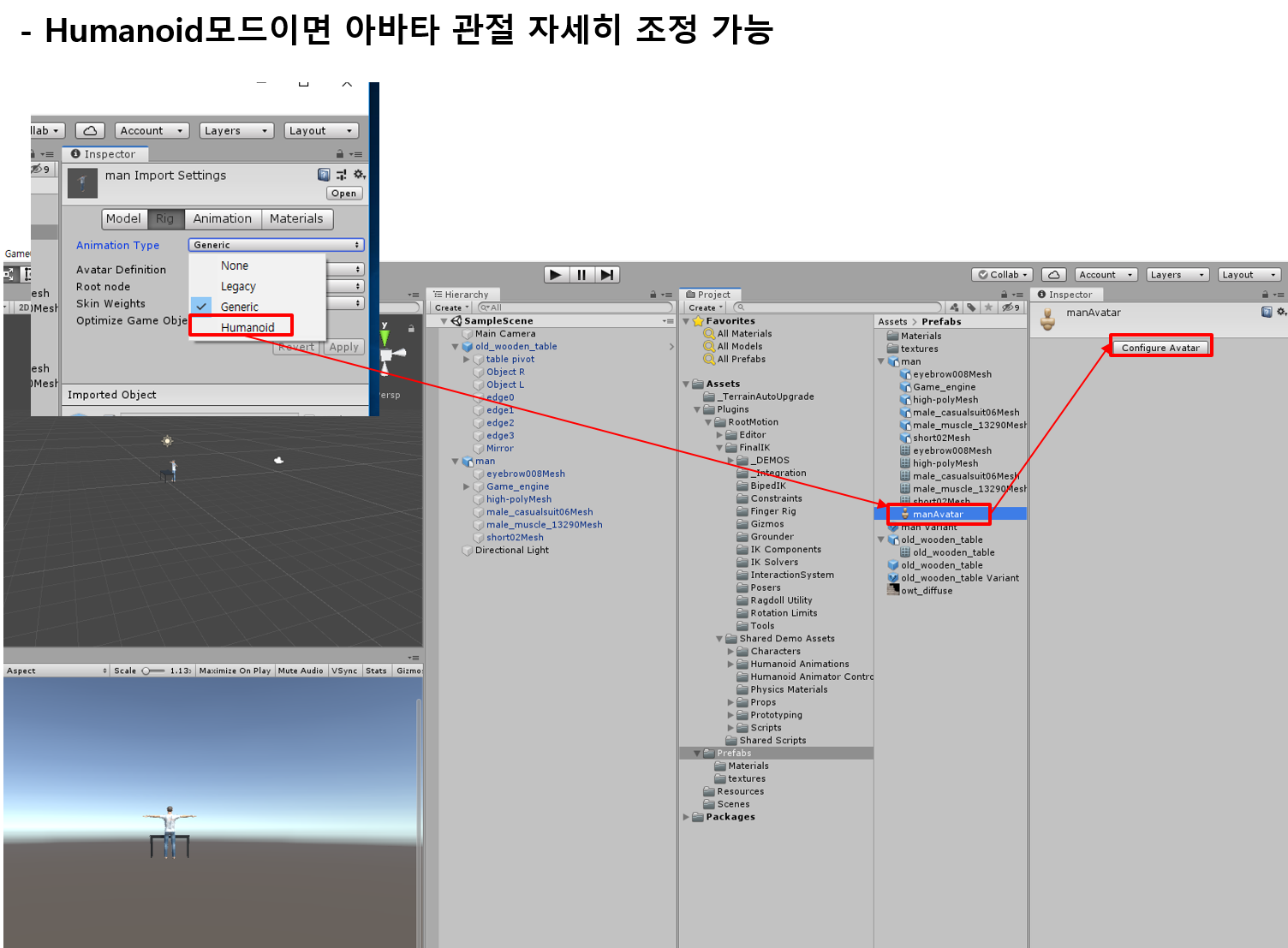1288x948 pixels.
Task: Open the Account dropdown in main editor
Action: [1106, 275]
